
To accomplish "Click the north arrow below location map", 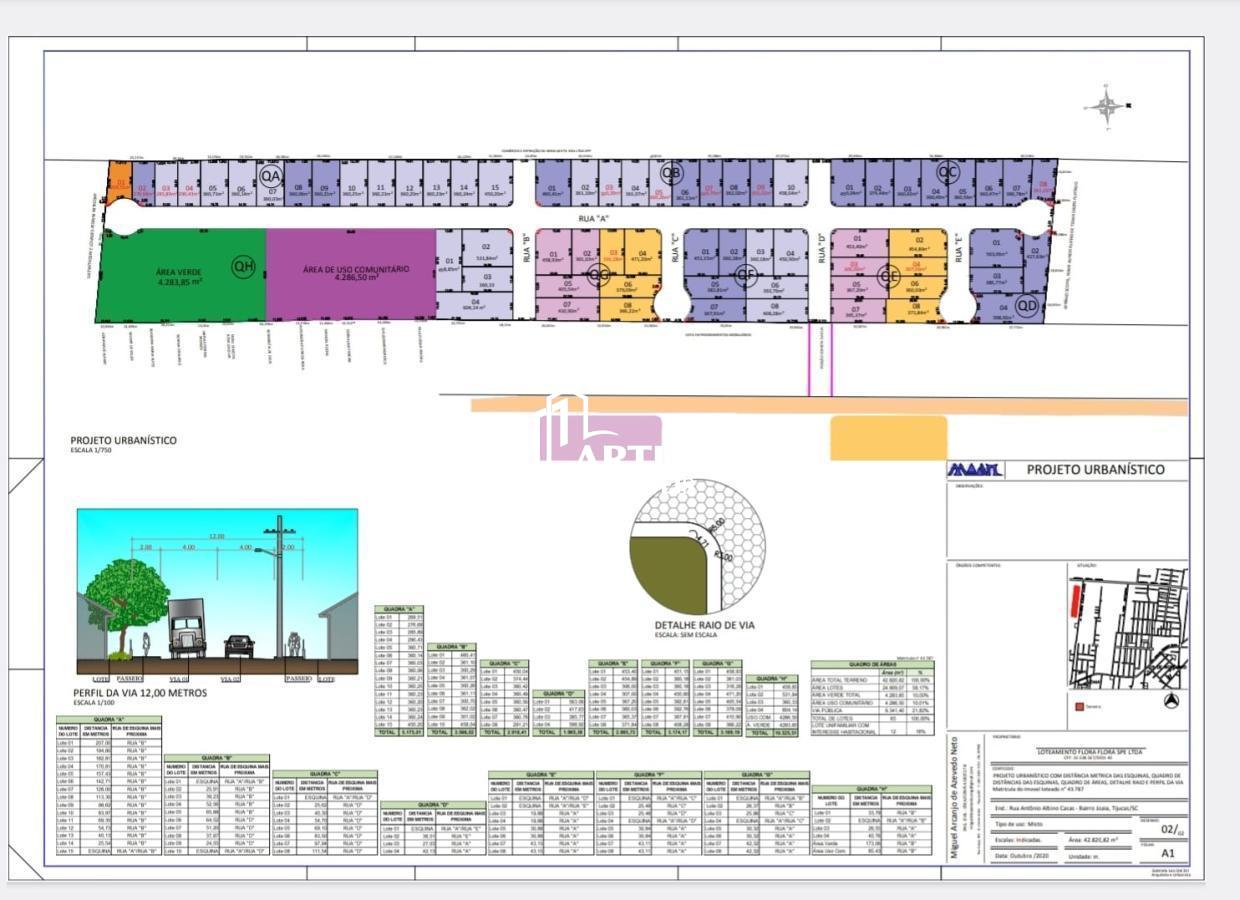I will coord(1171,701).
